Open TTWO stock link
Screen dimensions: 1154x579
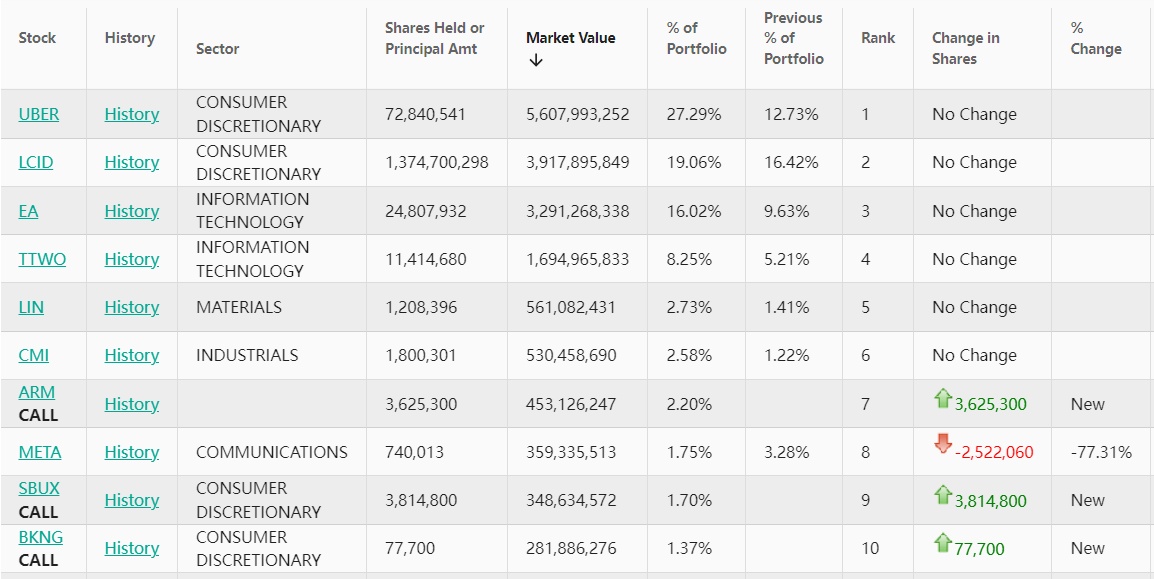(42, 259)
